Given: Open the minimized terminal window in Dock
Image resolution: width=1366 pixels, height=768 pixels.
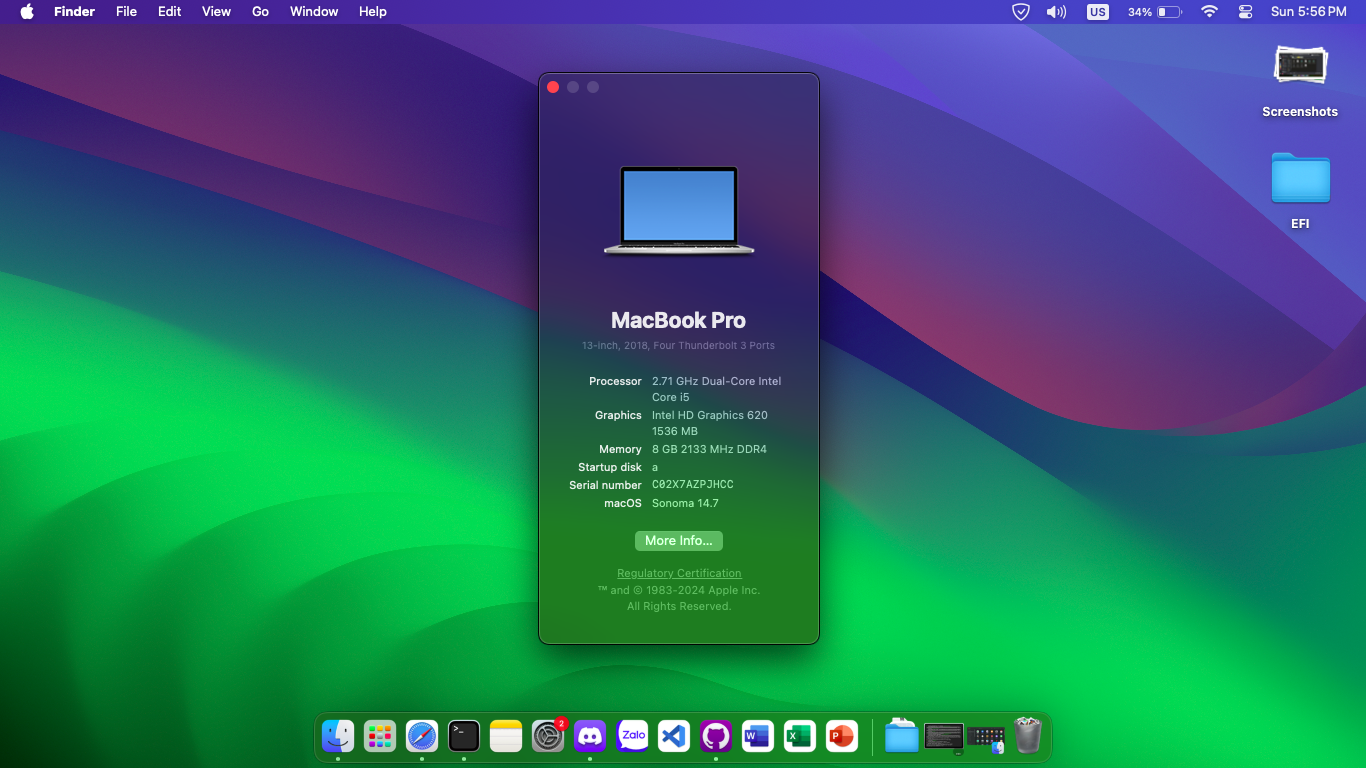Looking at the screenshot, I should pyautogui.click(x=944, y=737).
